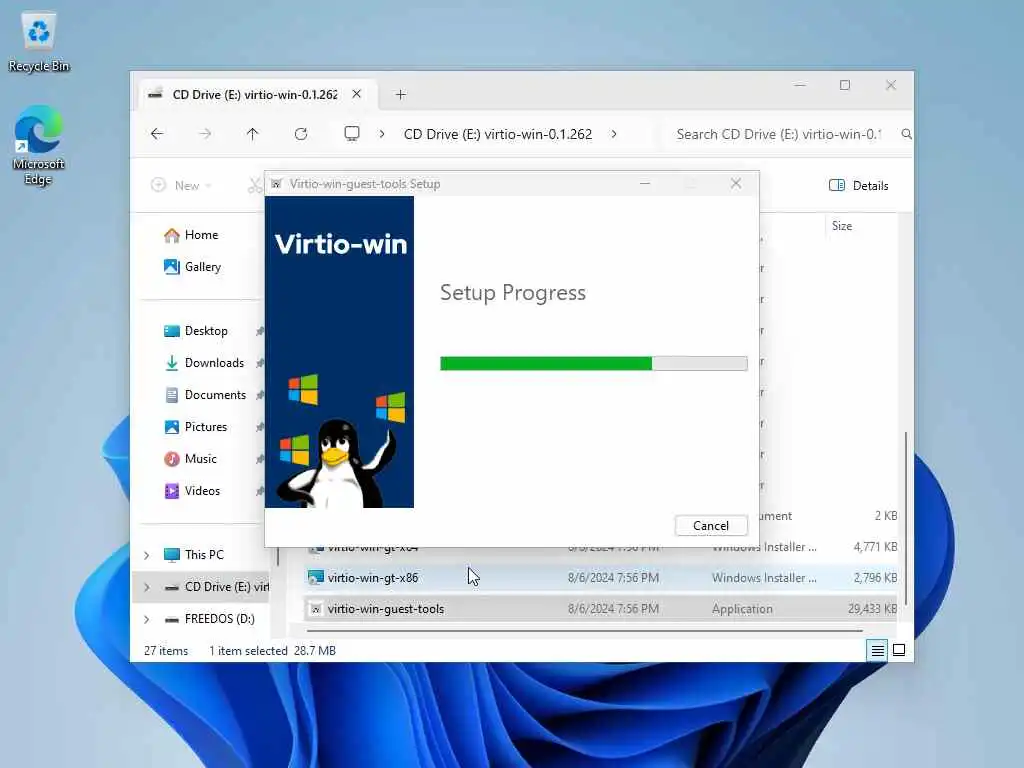The width and height of the screenshot is (1024, 768).
Task: Click the Cut scissors icon
Action: point(255,185)
